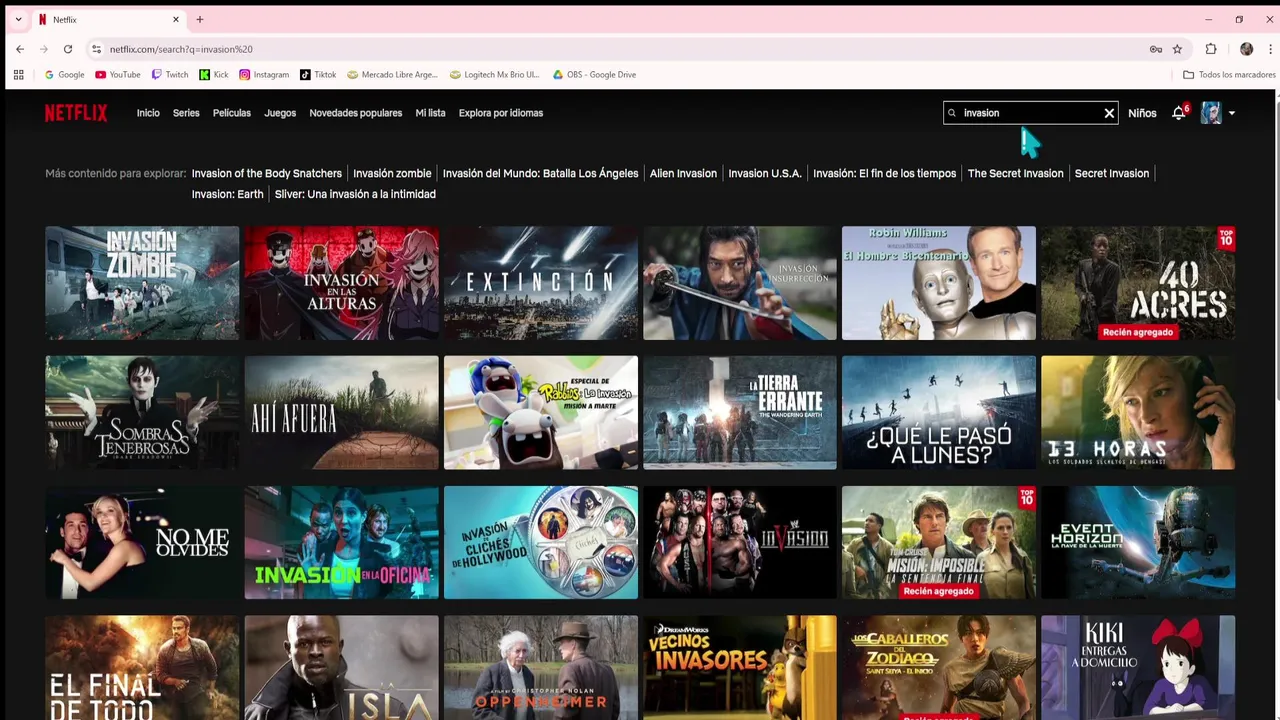The width and height of the screenshot is (1280, 720).
Task: Open the browser extensions puzzle icon
Action: [1211, 49]
